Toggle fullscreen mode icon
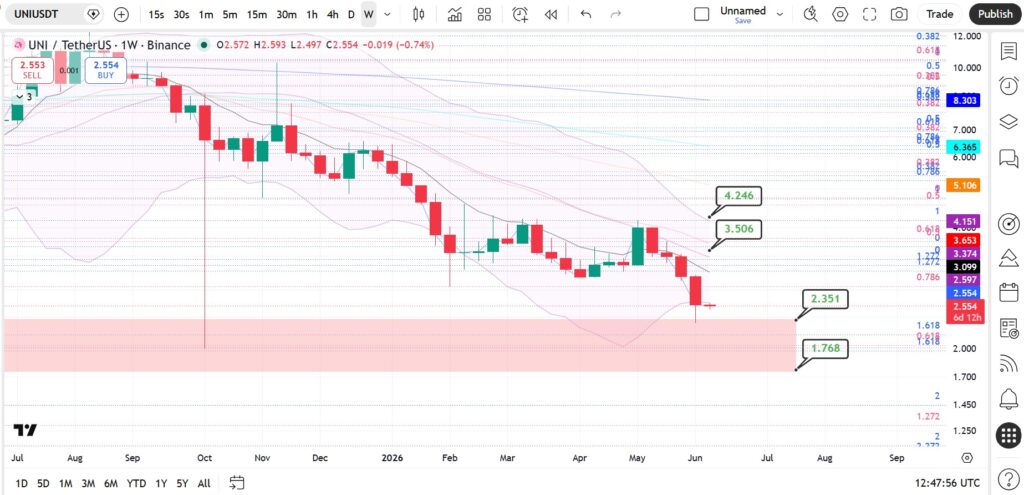 click(869, 14)
